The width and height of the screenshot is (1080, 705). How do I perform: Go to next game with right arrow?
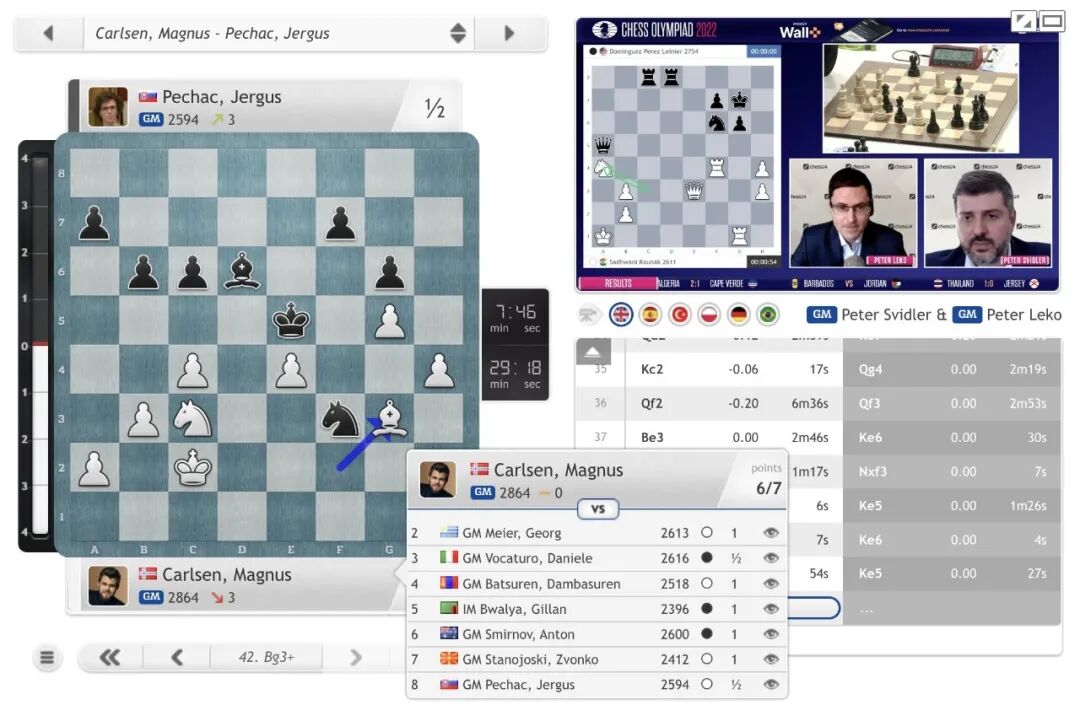click(510, 33)
